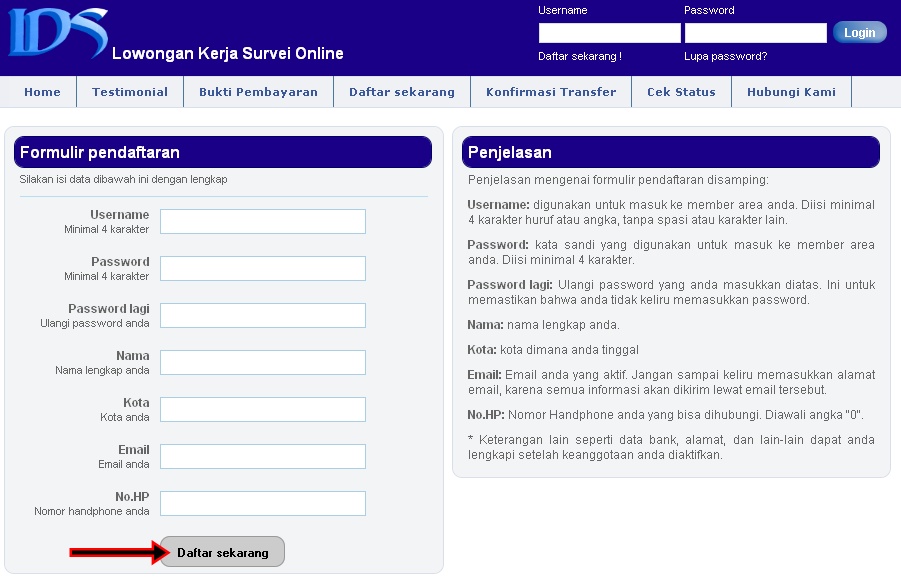Submit form with the Daftar sekarang button

point(222,552)
